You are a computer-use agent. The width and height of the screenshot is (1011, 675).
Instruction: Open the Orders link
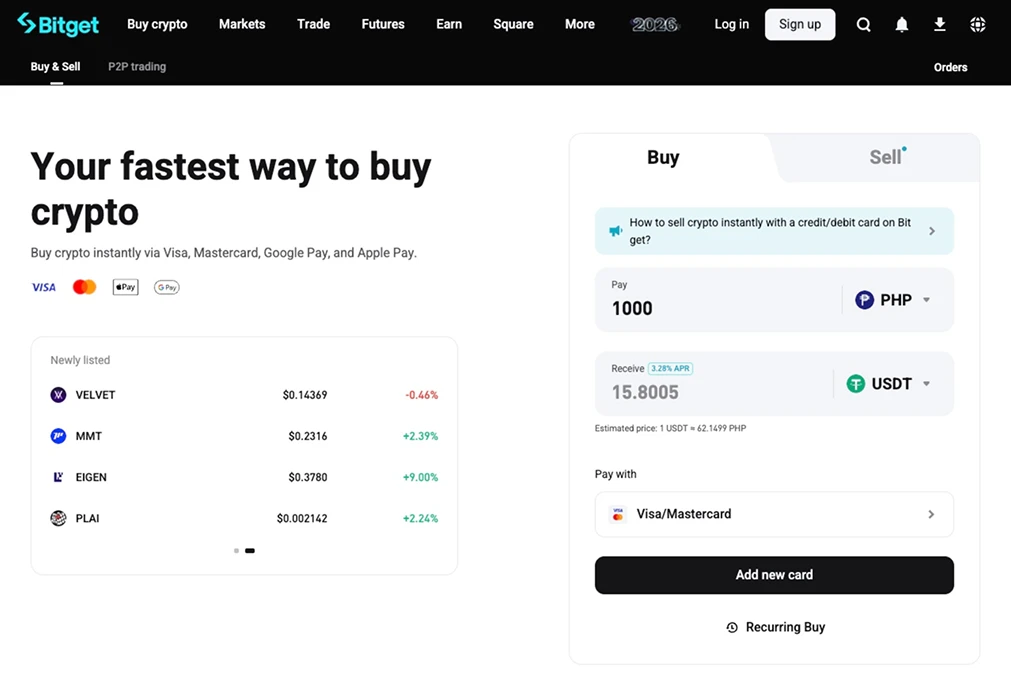click(x=950, y=67)
